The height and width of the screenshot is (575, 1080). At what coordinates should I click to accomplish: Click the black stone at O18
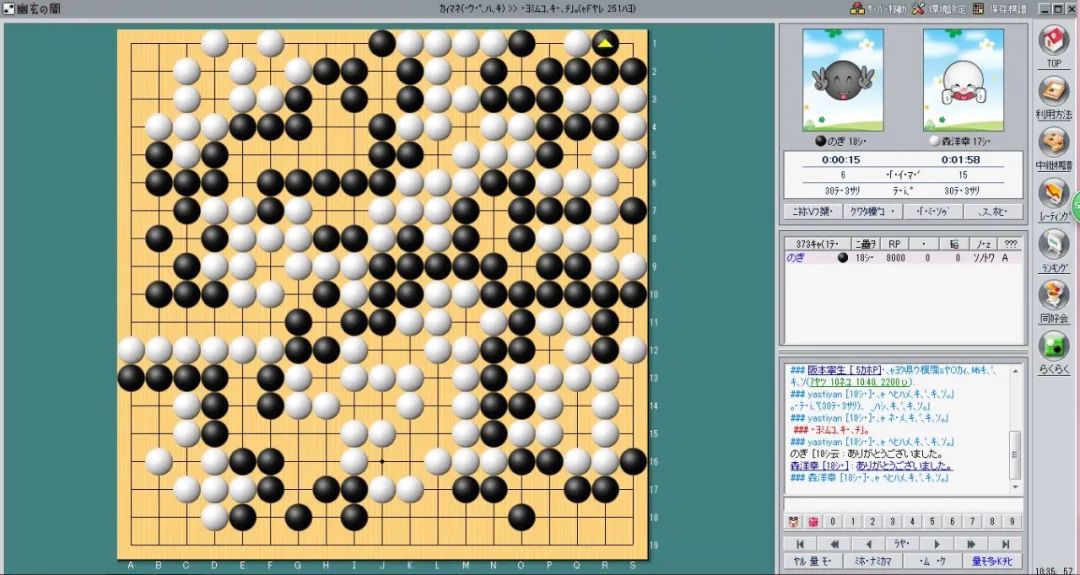521,517
